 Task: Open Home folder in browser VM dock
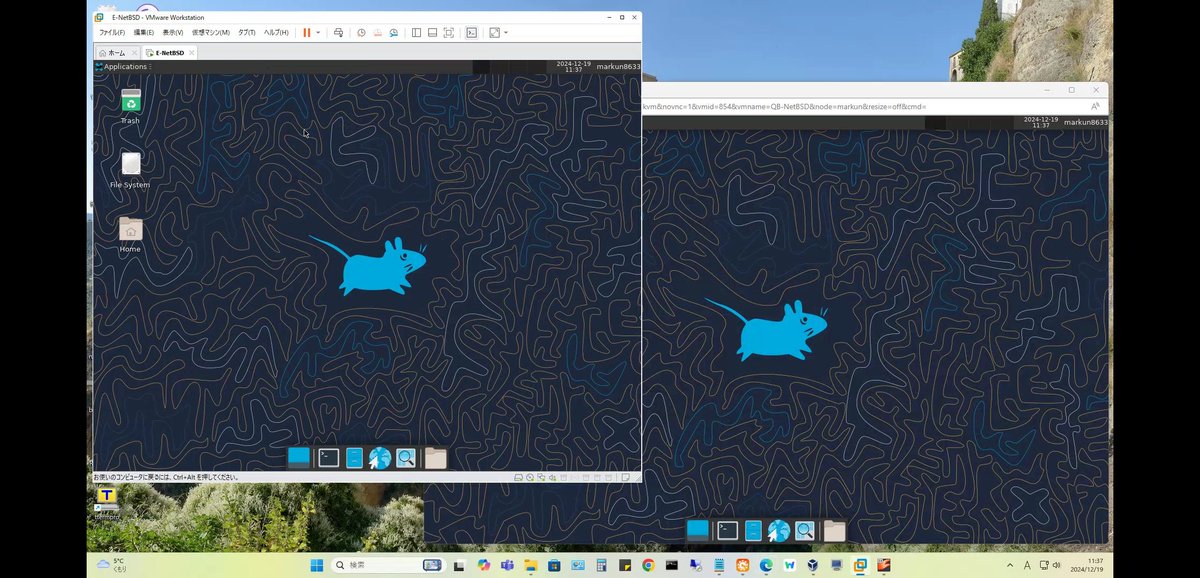click(834, 530)
